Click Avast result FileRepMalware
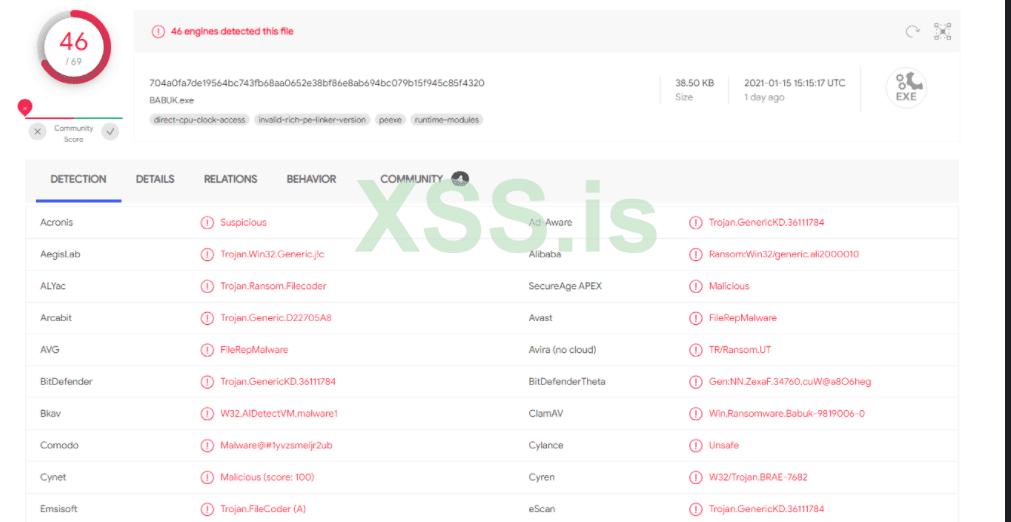The height and width of the screenshot is (522, 1011). pyautogui.click(x=743, y=318)
